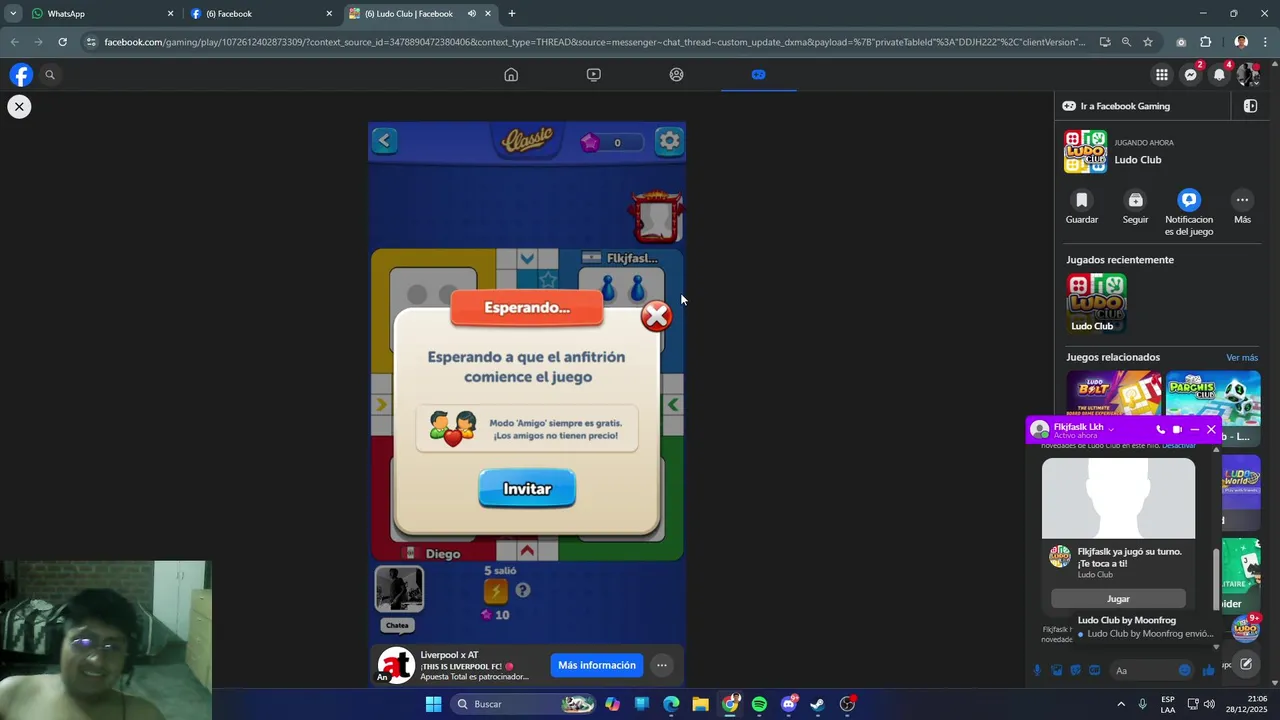The height and width of the screenshot is (720, 1280).
Task: Click Ver más for related games
Action: 1242,357
